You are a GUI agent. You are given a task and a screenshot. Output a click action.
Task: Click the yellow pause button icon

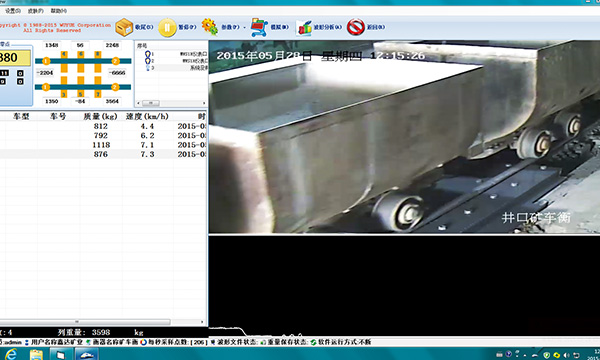pyautogui.click(x=167, y=28)
